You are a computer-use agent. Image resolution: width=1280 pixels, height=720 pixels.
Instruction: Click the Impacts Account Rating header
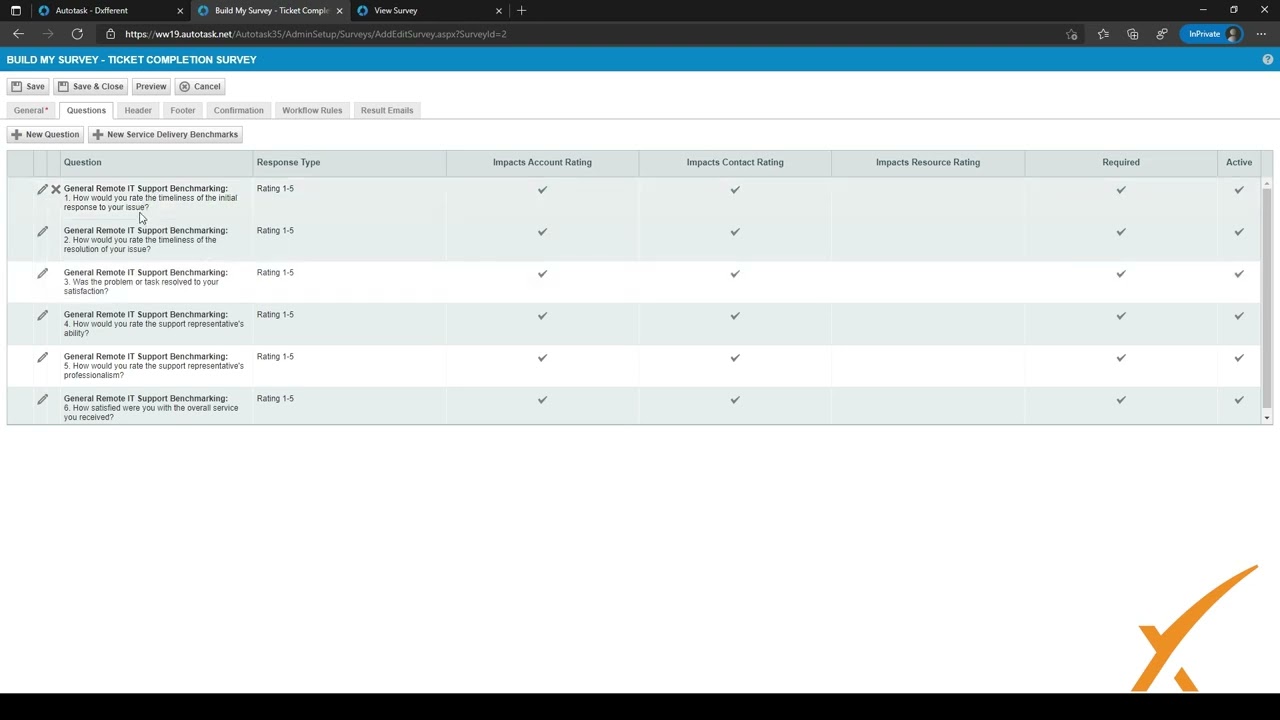[x=542, y=162]
